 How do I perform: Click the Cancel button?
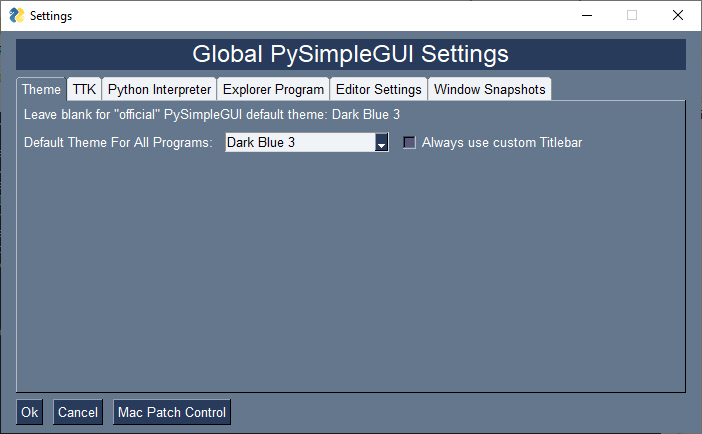[x=77, y=412]
